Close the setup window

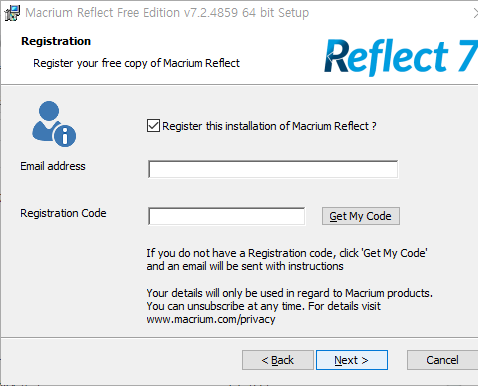point(475,13)
